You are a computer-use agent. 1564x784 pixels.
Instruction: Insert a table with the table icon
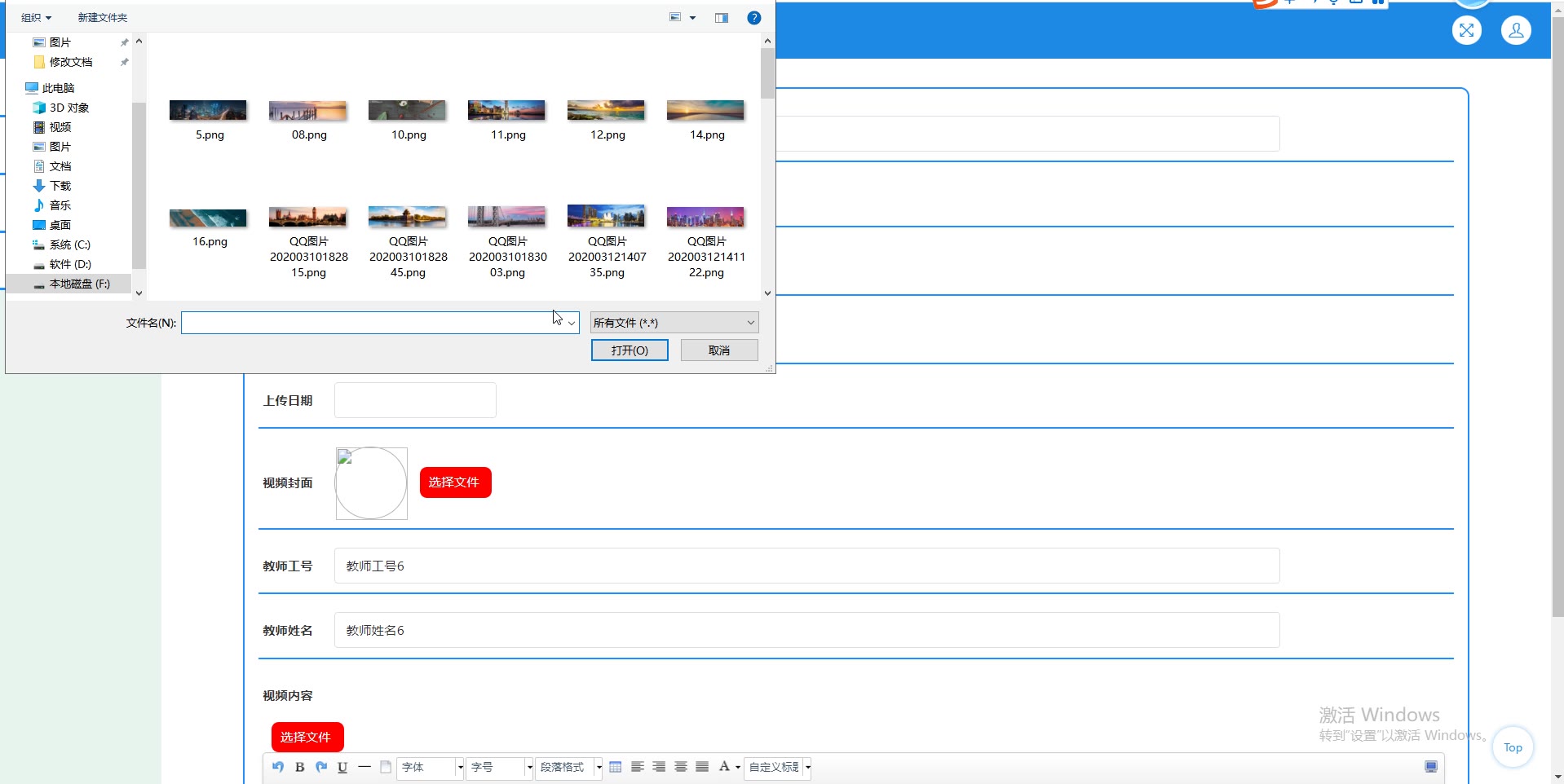pyautogui.click(x=616, y=767)
